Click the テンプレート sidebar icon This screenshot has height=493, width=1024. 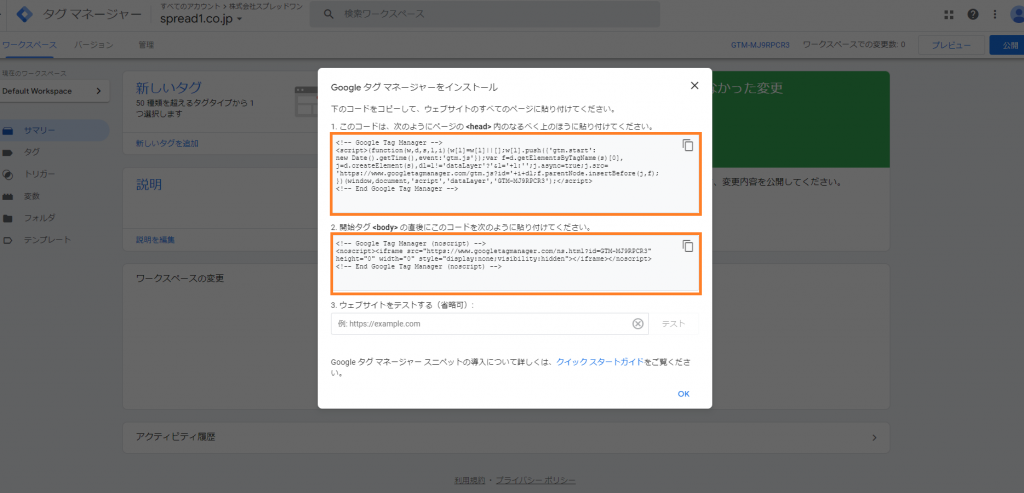tap(8, 240)
